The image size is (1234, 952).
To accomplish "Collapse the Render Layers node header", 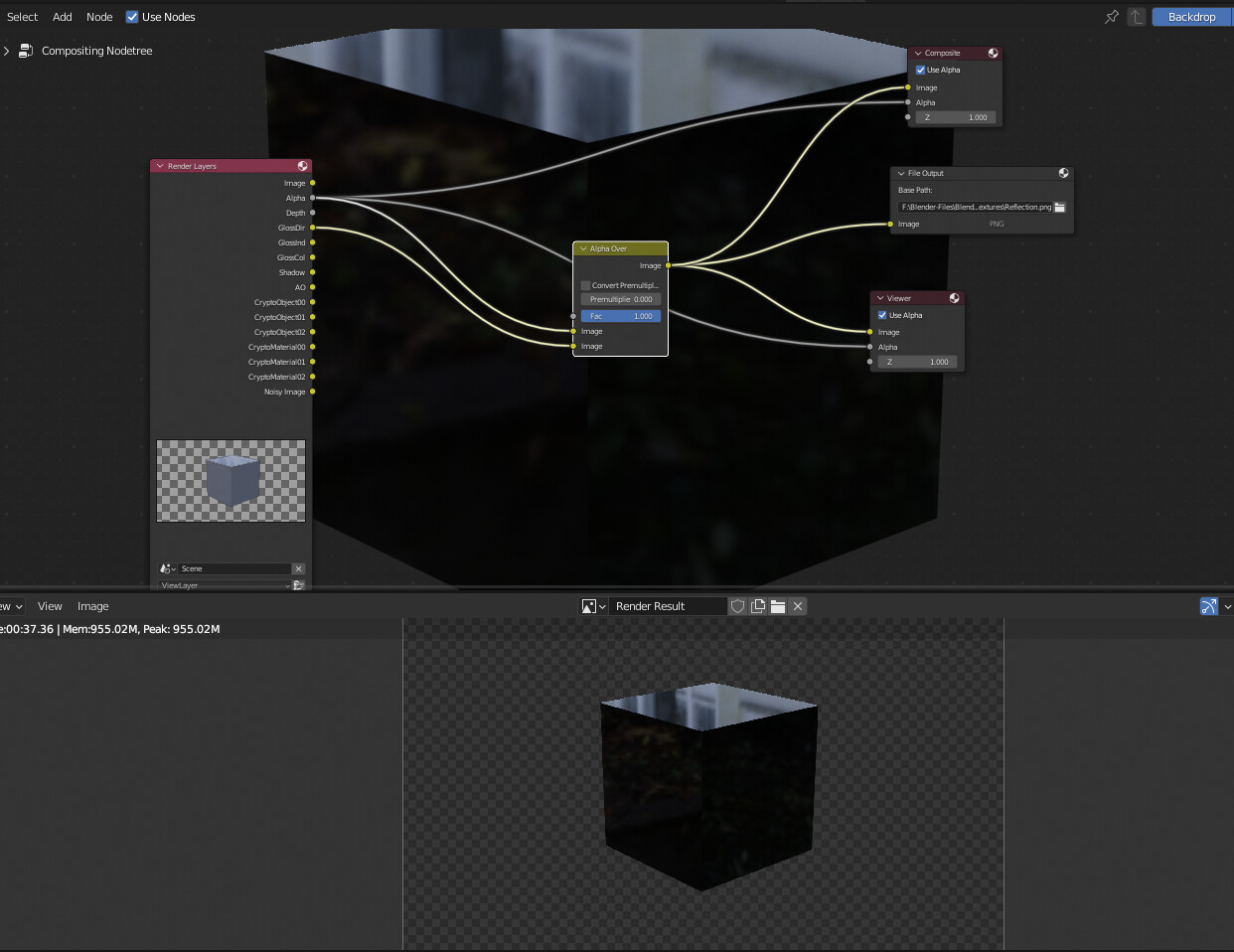I will click(x=158, y=166).
